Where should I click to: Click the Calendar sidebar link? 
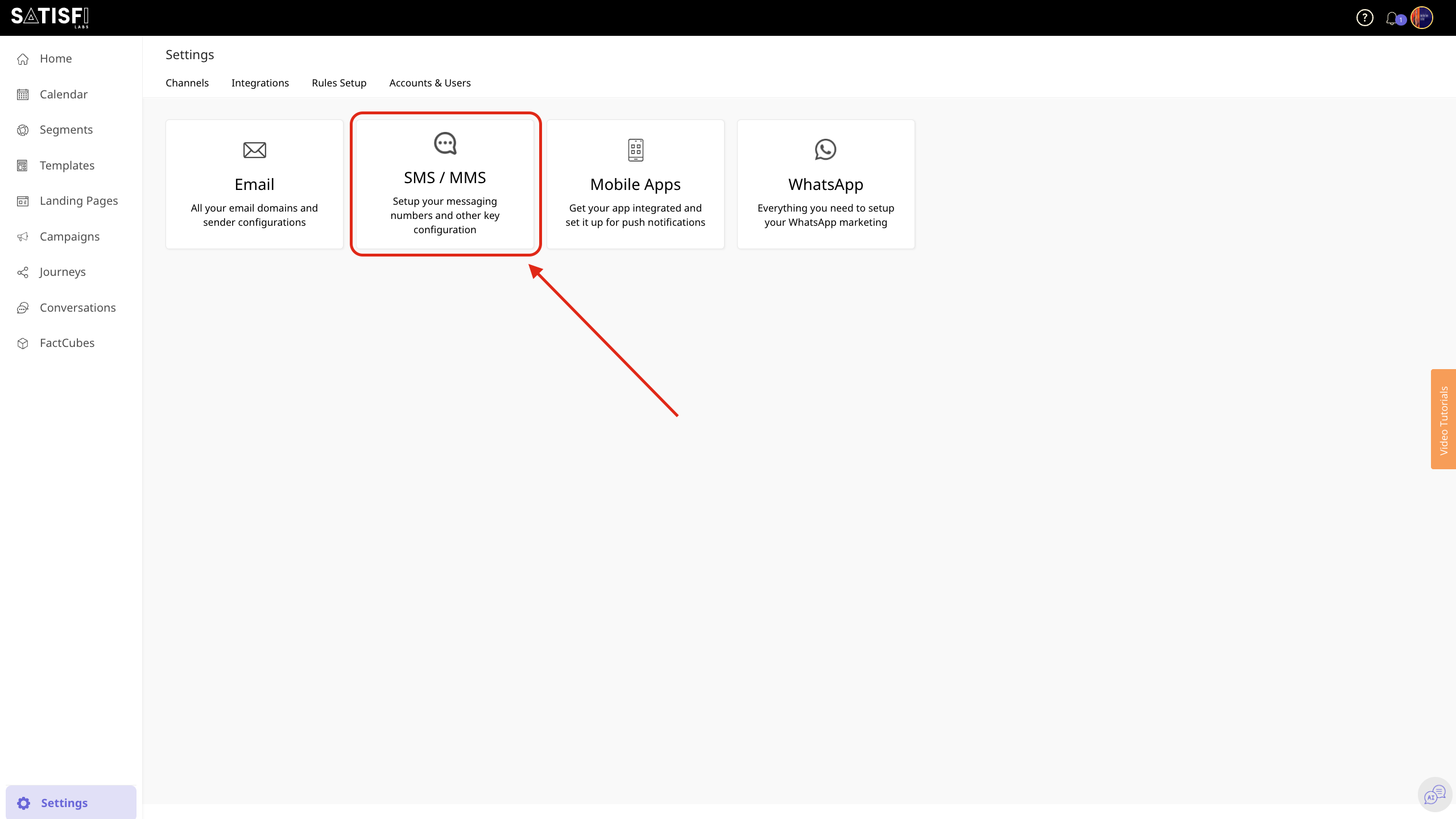coord(63,94)
